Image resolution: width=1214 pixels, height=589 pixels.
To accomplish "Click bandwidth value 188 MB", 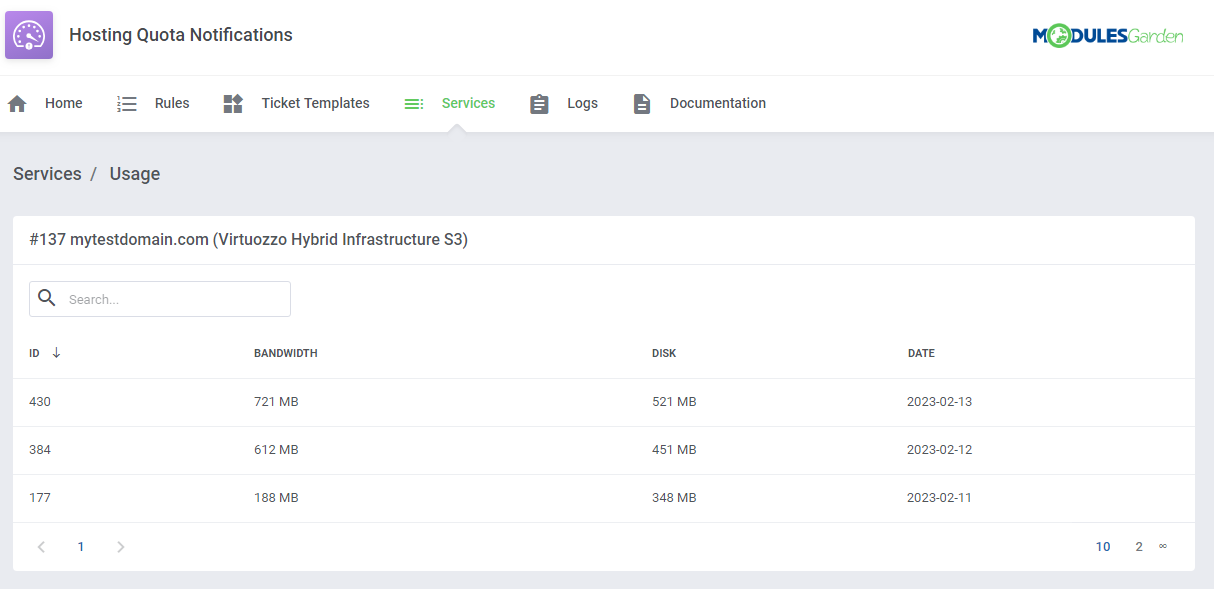I will pos(276,498).
